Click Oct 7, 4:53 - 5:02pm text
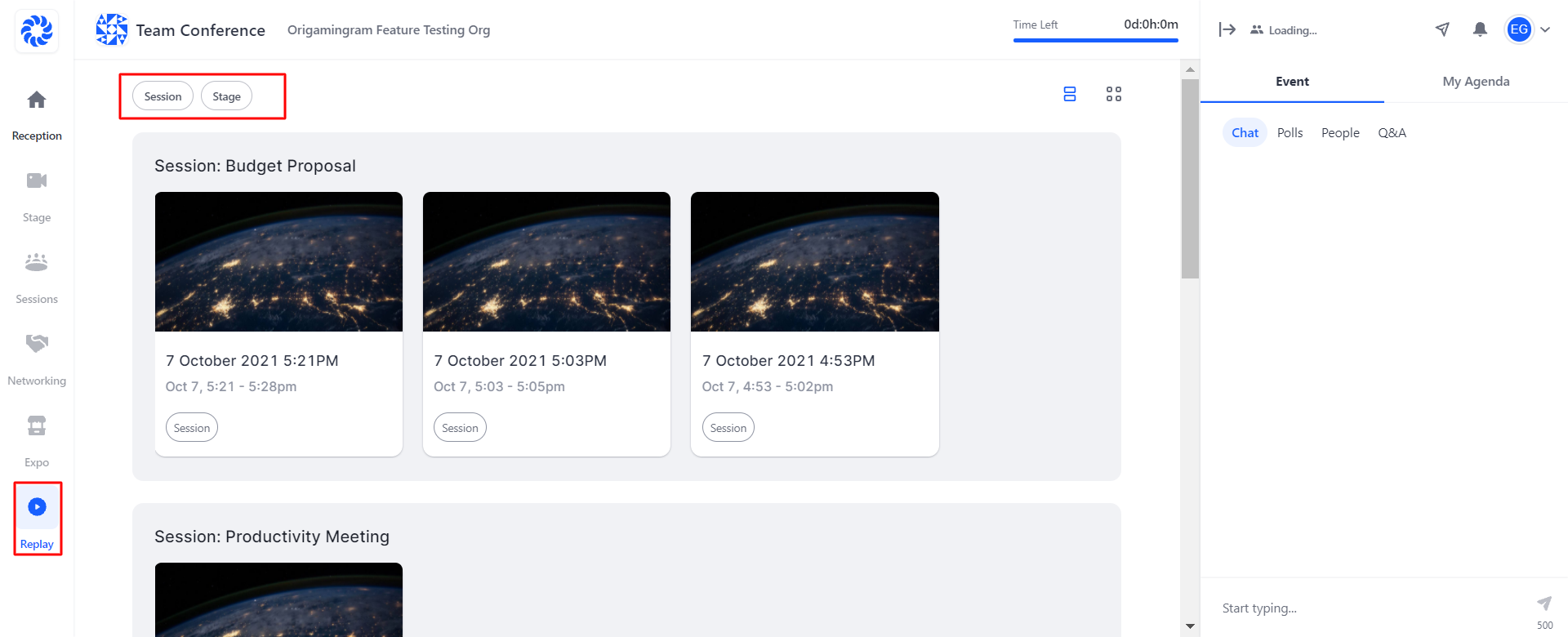Screen dimensions: 1568x637 point(768,386)
